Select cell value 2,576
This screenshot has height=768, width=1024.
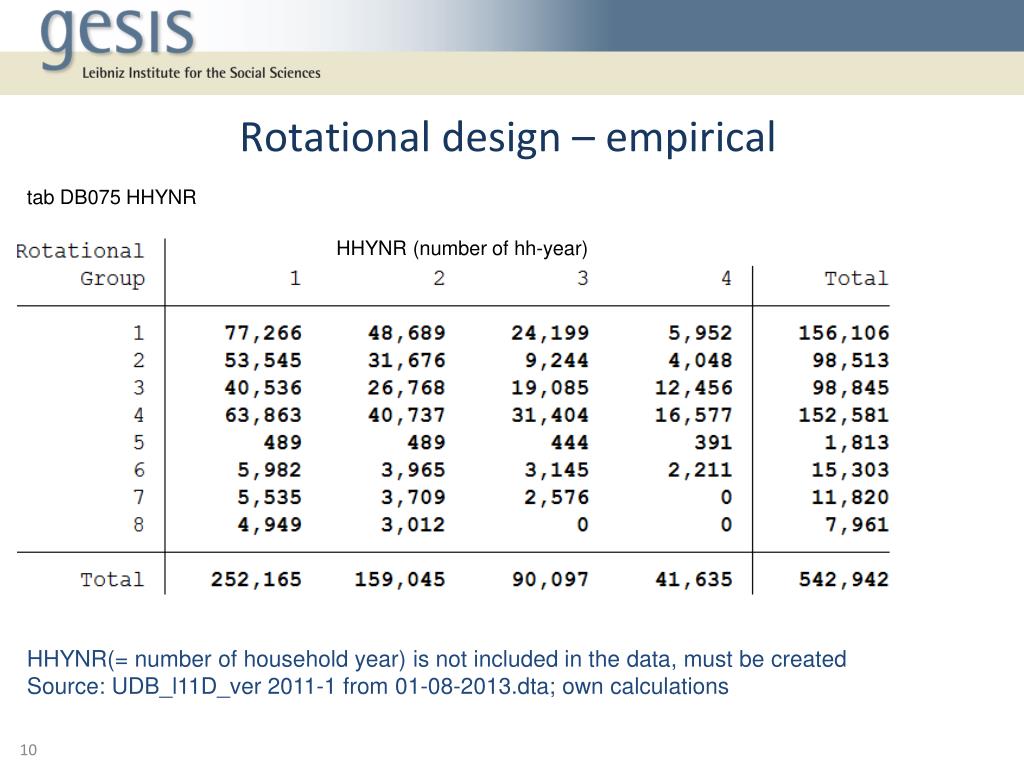(556, 498)
